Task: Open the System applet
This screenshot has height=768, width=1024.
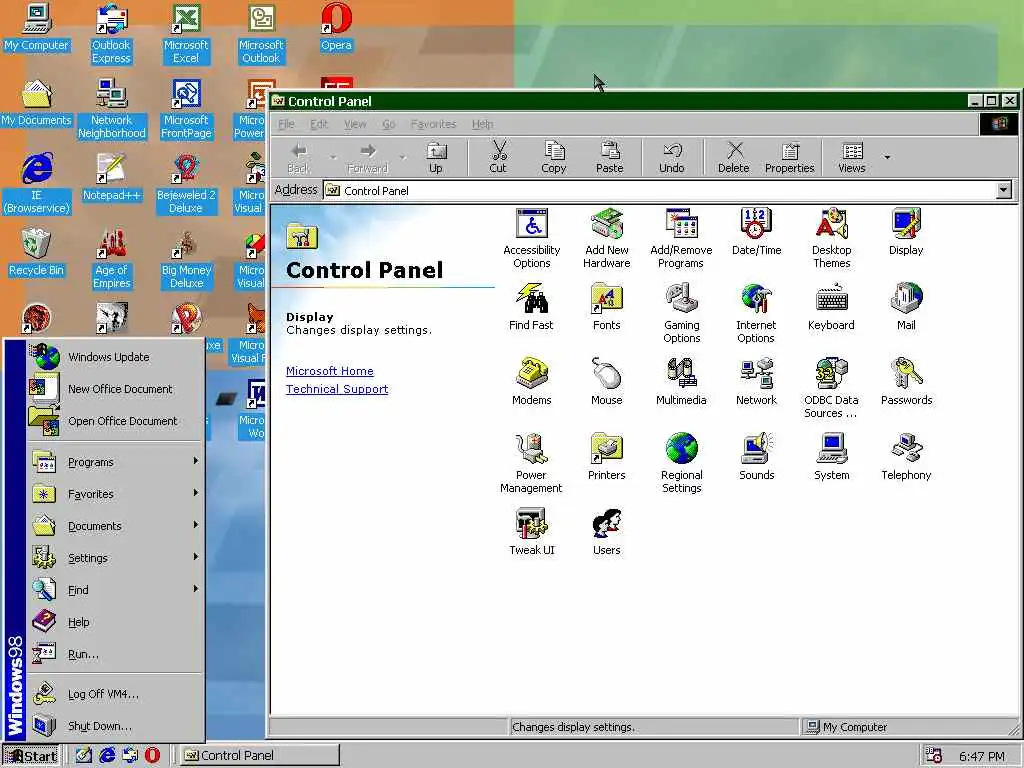Action: pos(831,457)
